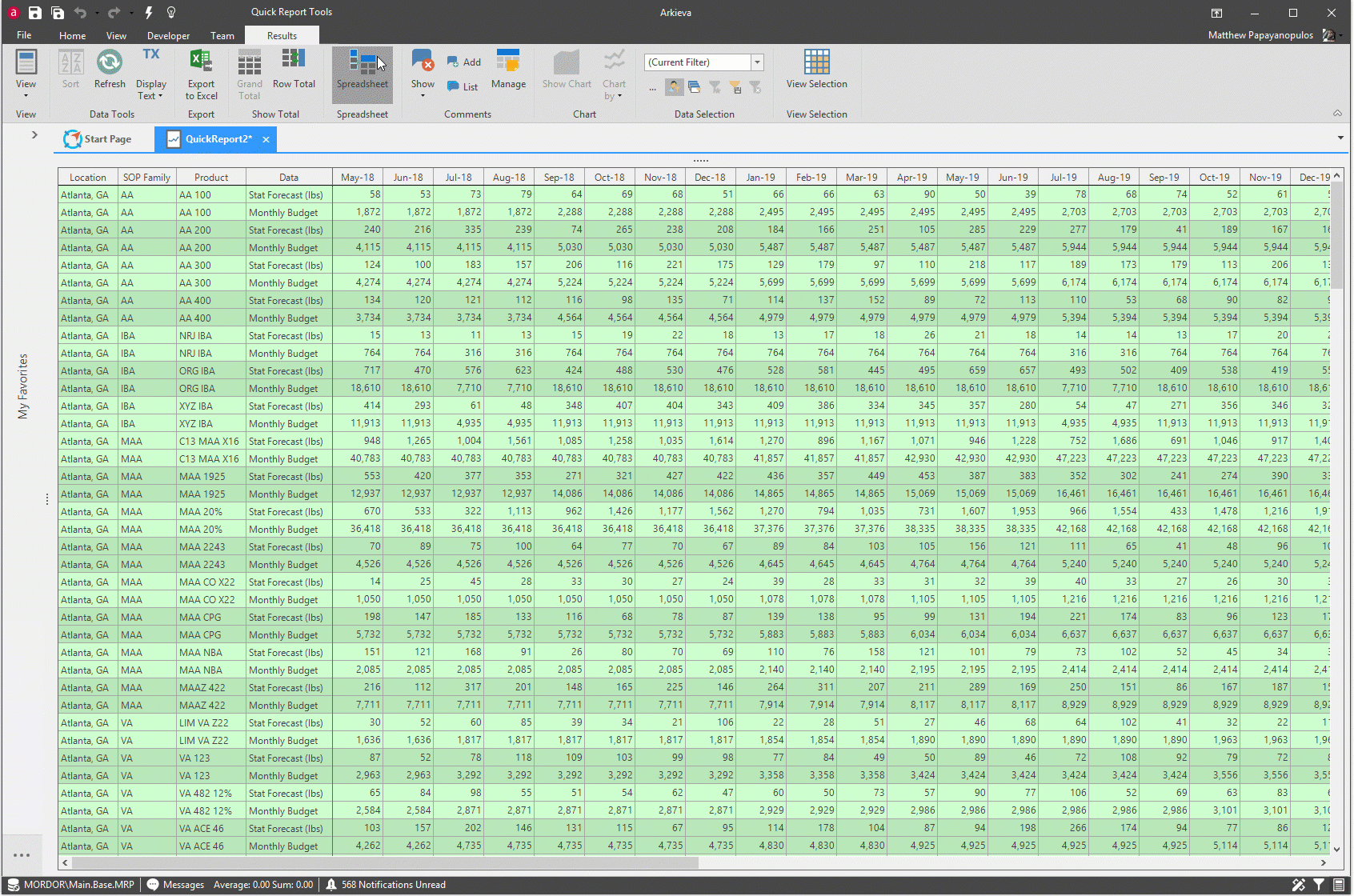Image resolution: width=1354 pixels, height=896 pixels.
Task: Open the comments List
Action: pos(463,87)
